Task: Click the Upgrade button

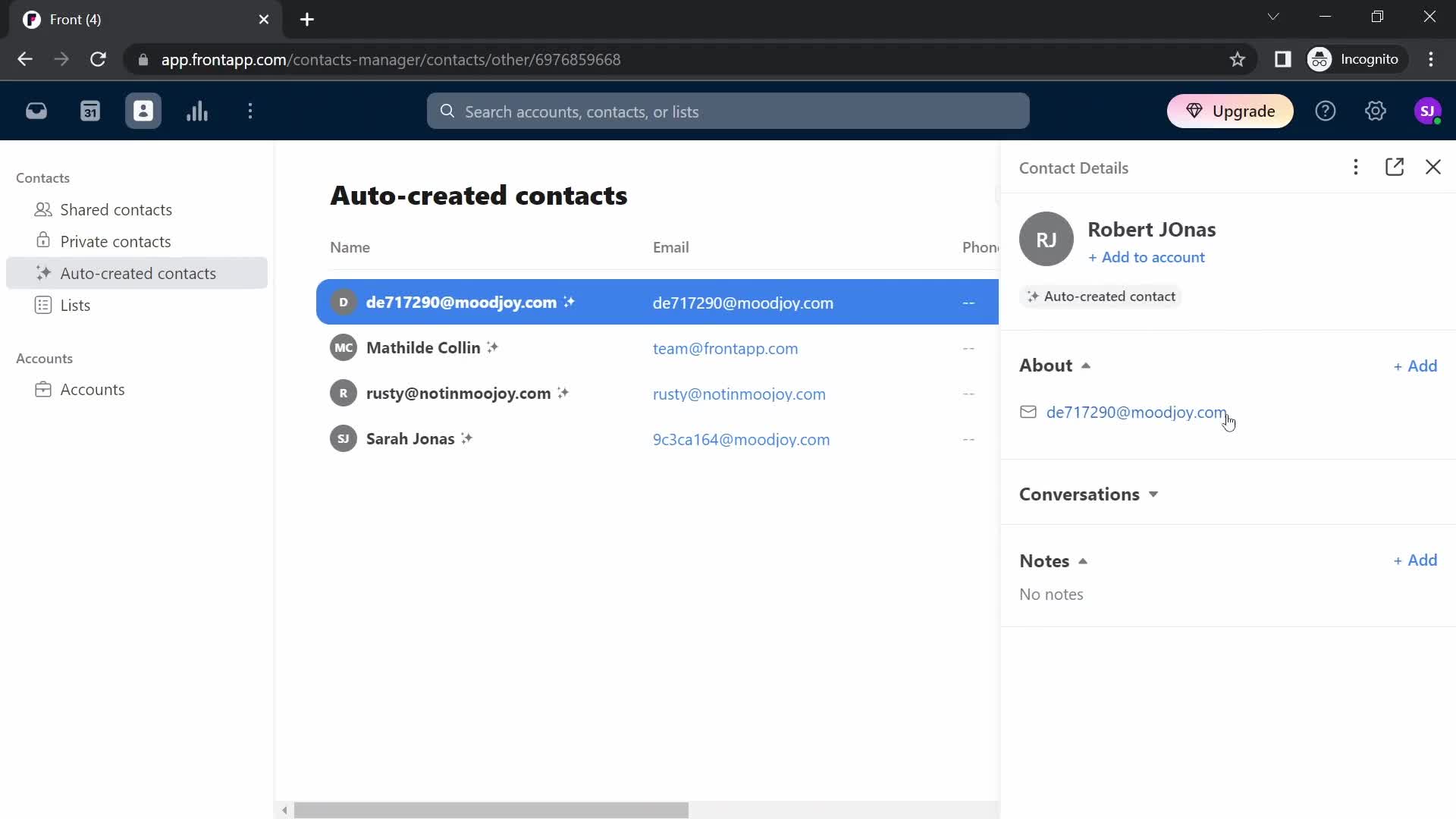Action: [x=1230, y=111]
